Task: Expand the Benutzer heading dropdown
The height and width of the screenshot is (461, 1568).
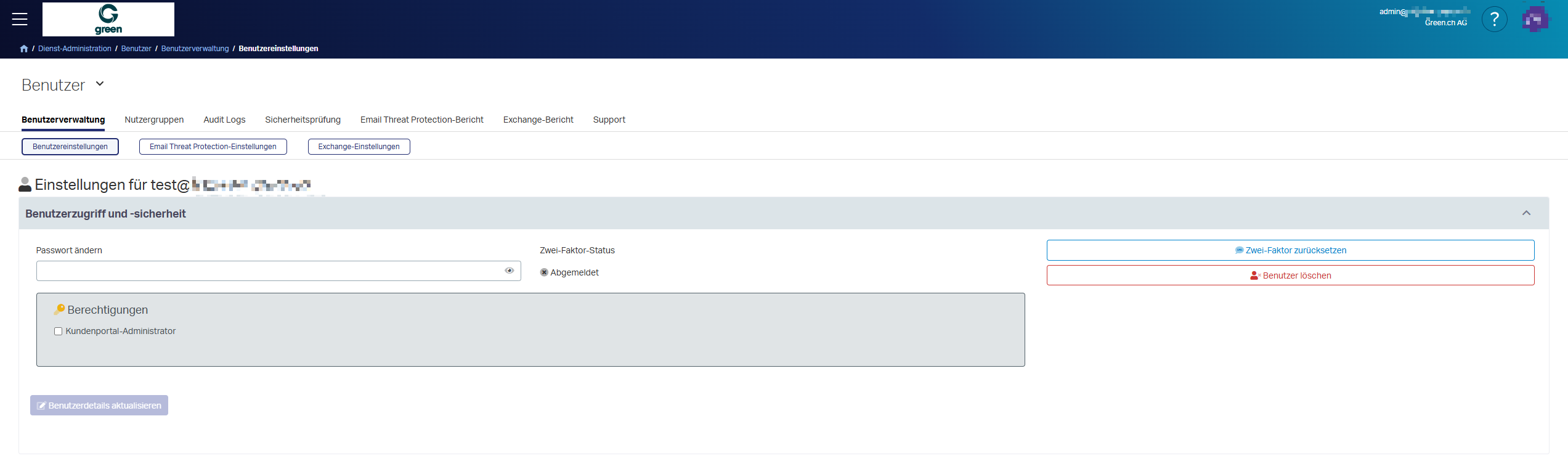Action: (100, 84)
